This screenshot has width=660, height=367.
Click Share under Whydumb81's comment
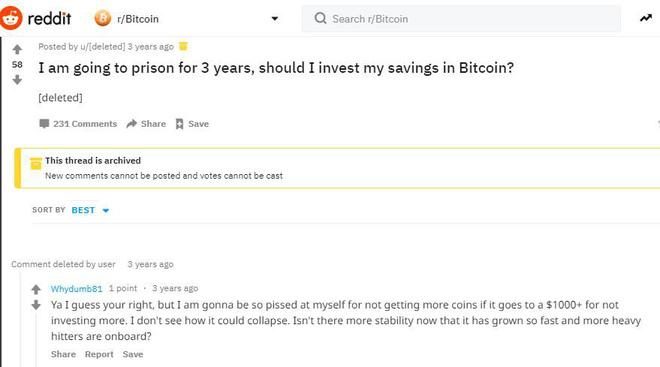(63, 354)
